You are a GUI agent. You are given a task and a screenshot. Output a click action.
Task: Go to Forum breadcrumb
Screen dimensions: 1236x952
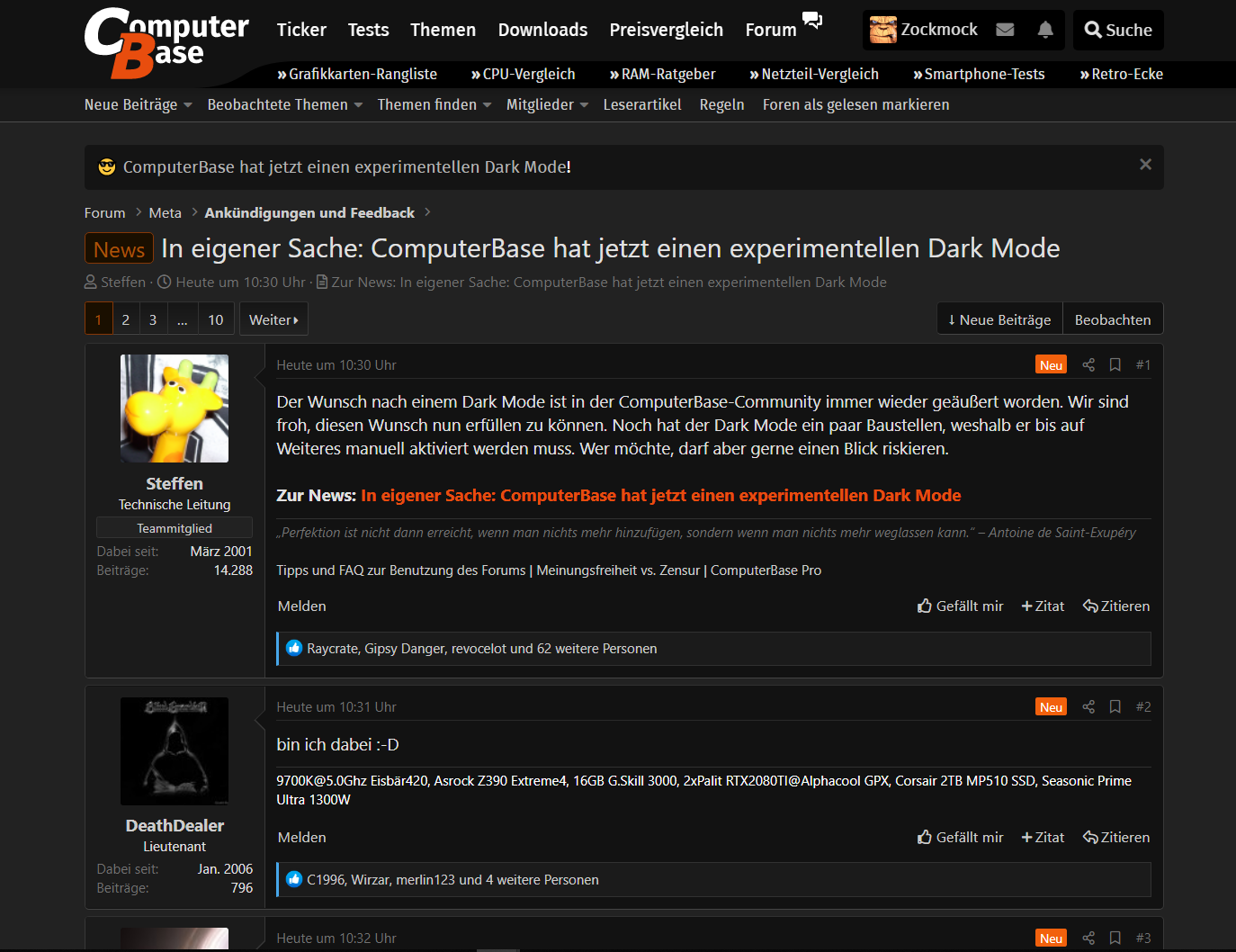point(104,212)
